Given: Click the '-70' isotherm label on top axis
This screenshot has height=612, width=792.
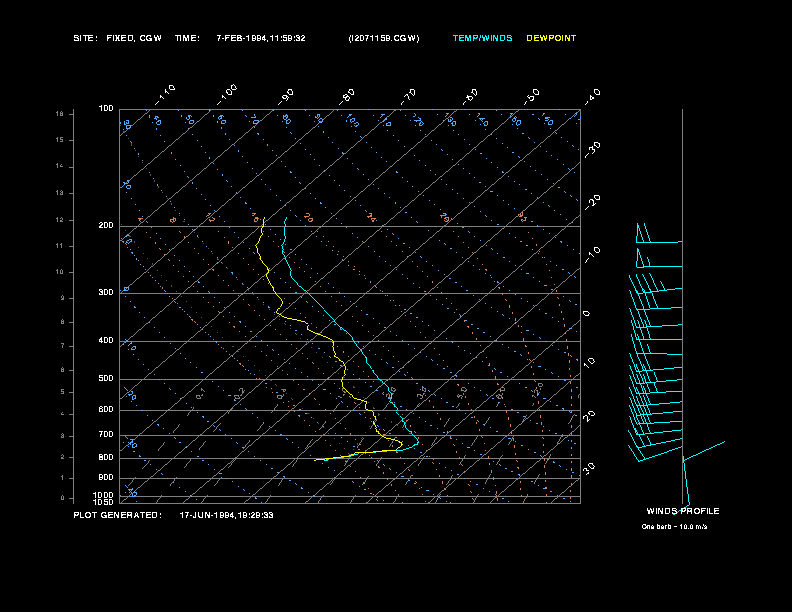Looking at the screenshot, I should tap(408, 97).
